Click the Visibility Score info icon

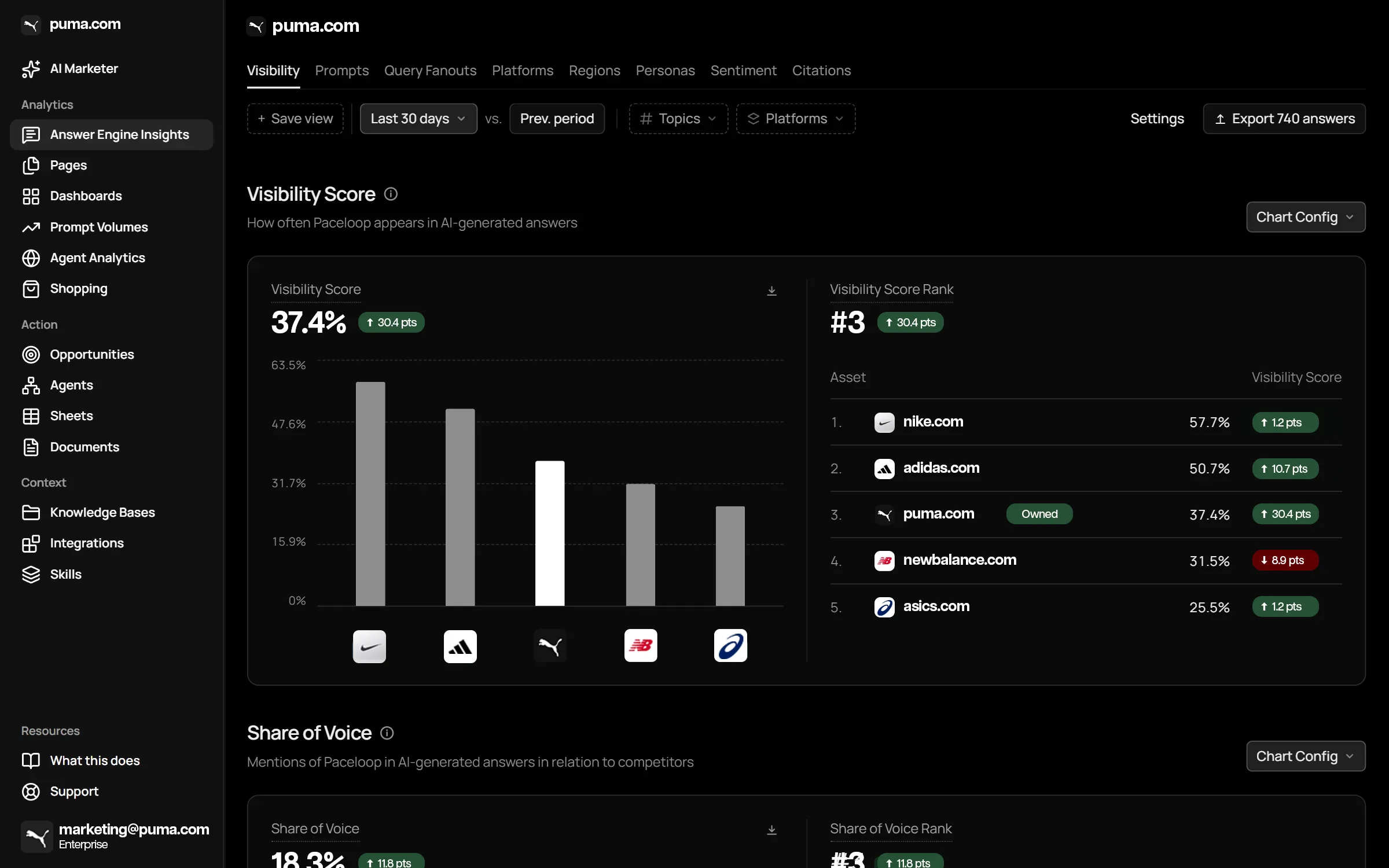pos(391,194)
